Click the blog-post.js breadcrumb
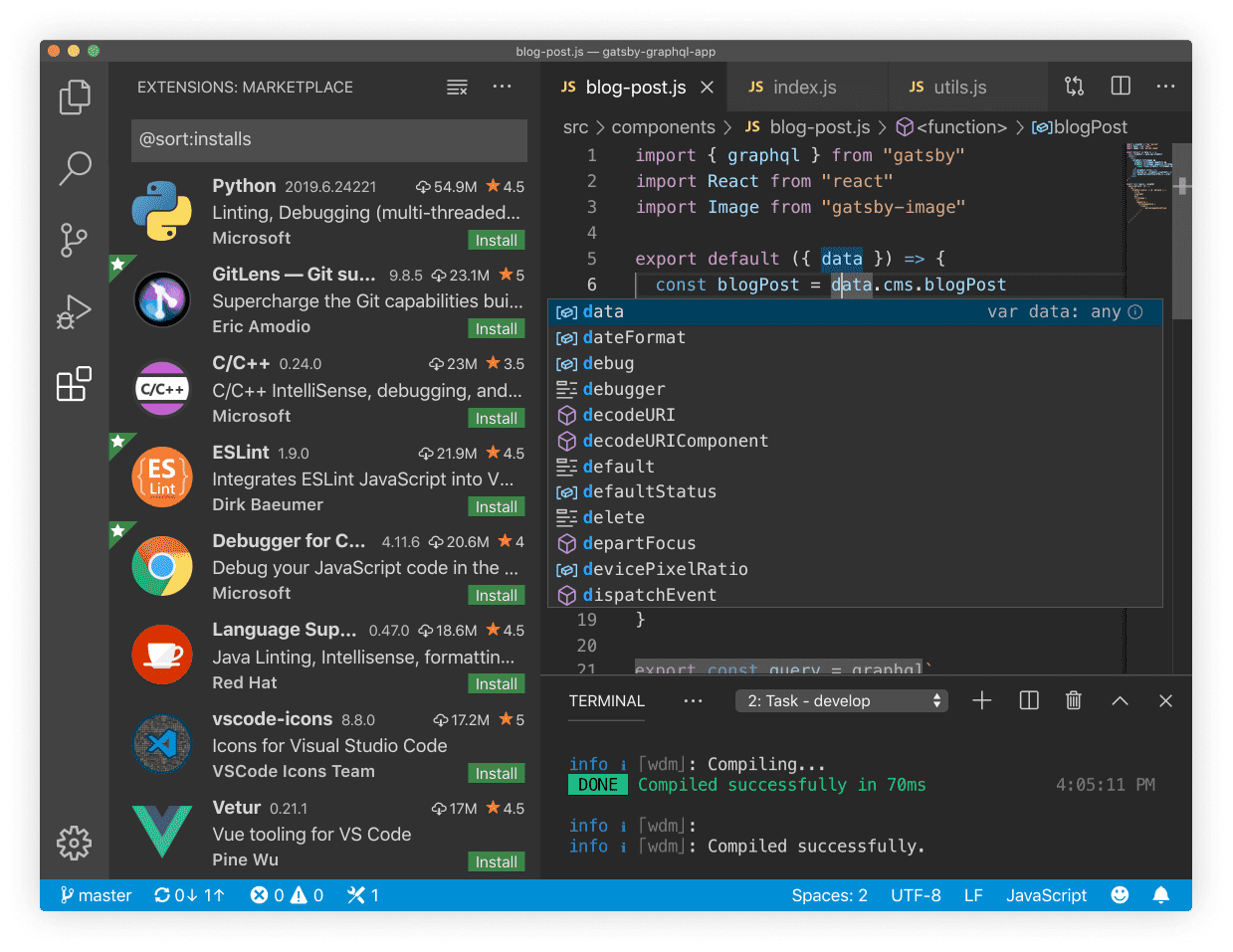 click(808, 127)
